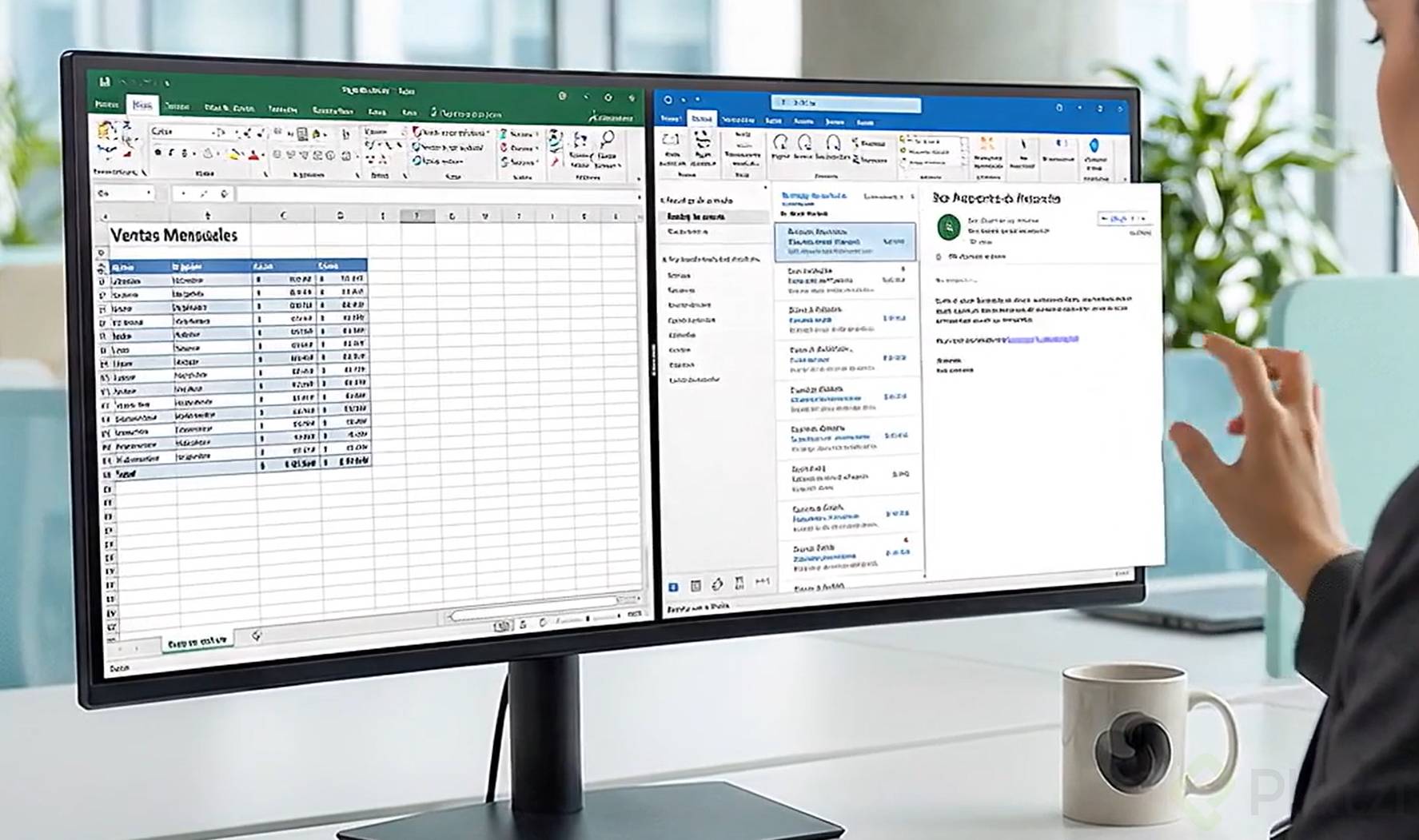Image resolution: width=1419 pixels, height=840 pixels.
Task: Select the Home tab in Excel's ribbon
Action: tap(142, 105)
